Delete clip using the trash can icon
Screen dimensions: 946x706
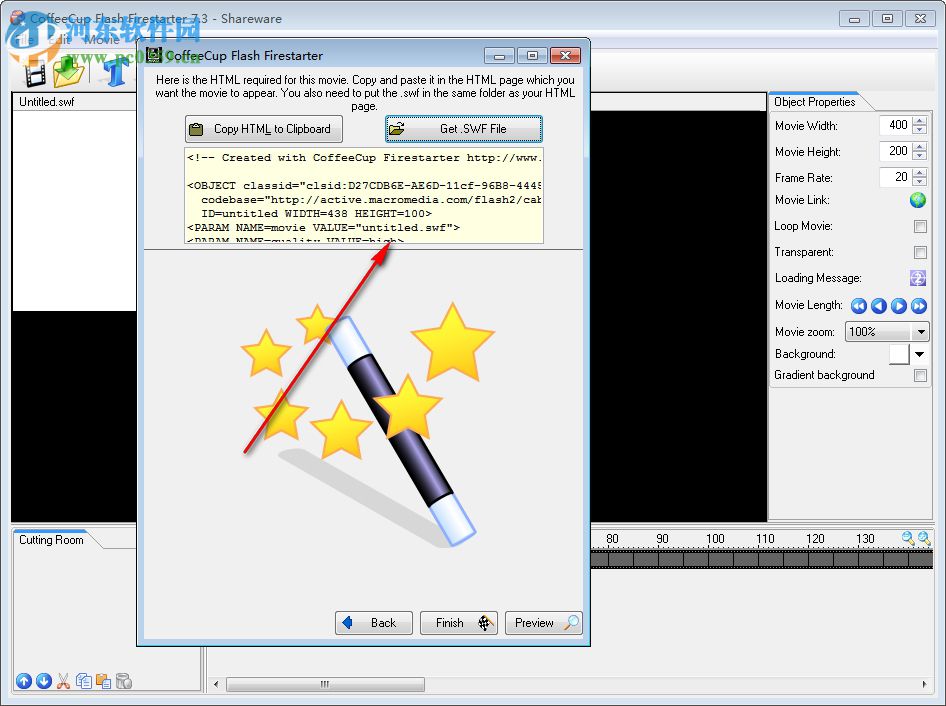click(123, 681)
